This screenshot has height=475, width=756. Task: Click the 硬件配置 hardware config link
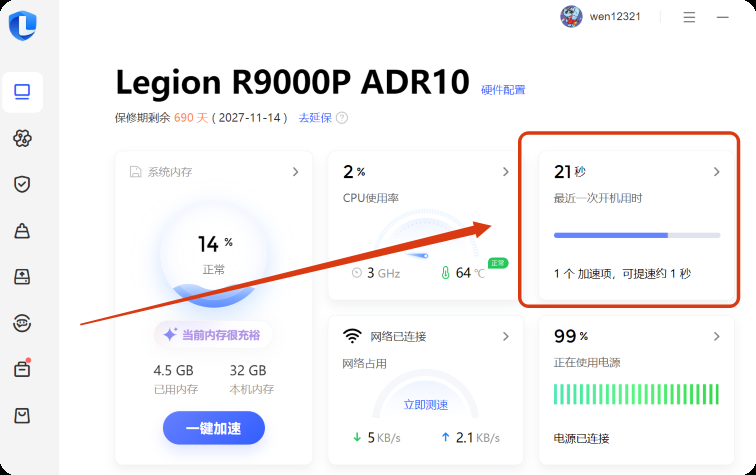pyautogui.click(x=503, y=90)
